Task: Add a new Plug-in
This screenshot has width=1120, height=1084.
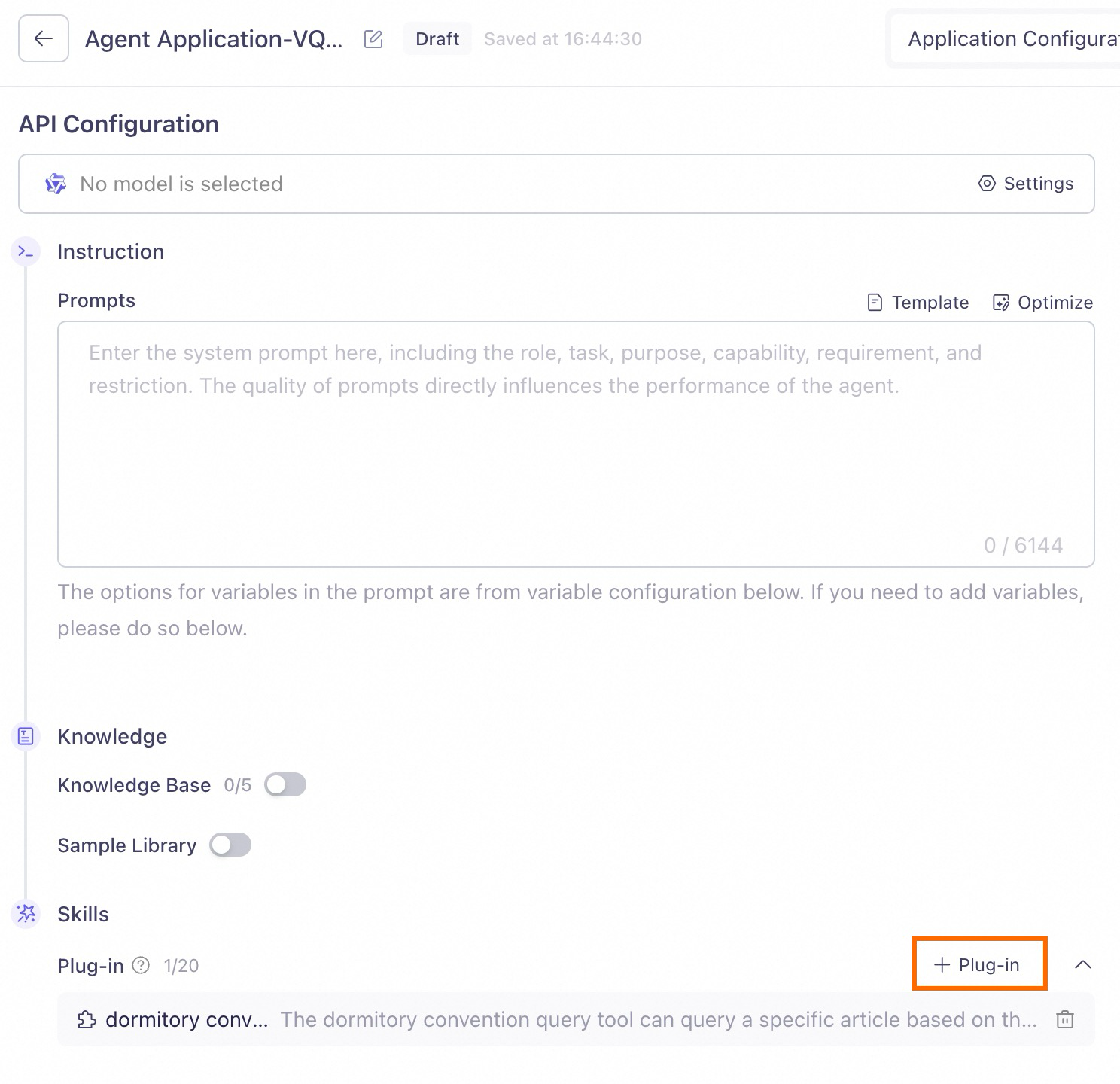Action: (979, 964)
